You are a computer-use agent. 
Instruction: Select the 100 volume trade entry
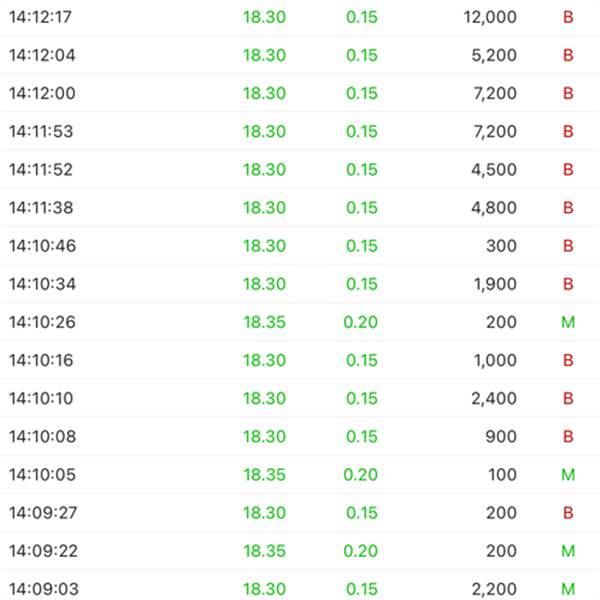(503, 474)
